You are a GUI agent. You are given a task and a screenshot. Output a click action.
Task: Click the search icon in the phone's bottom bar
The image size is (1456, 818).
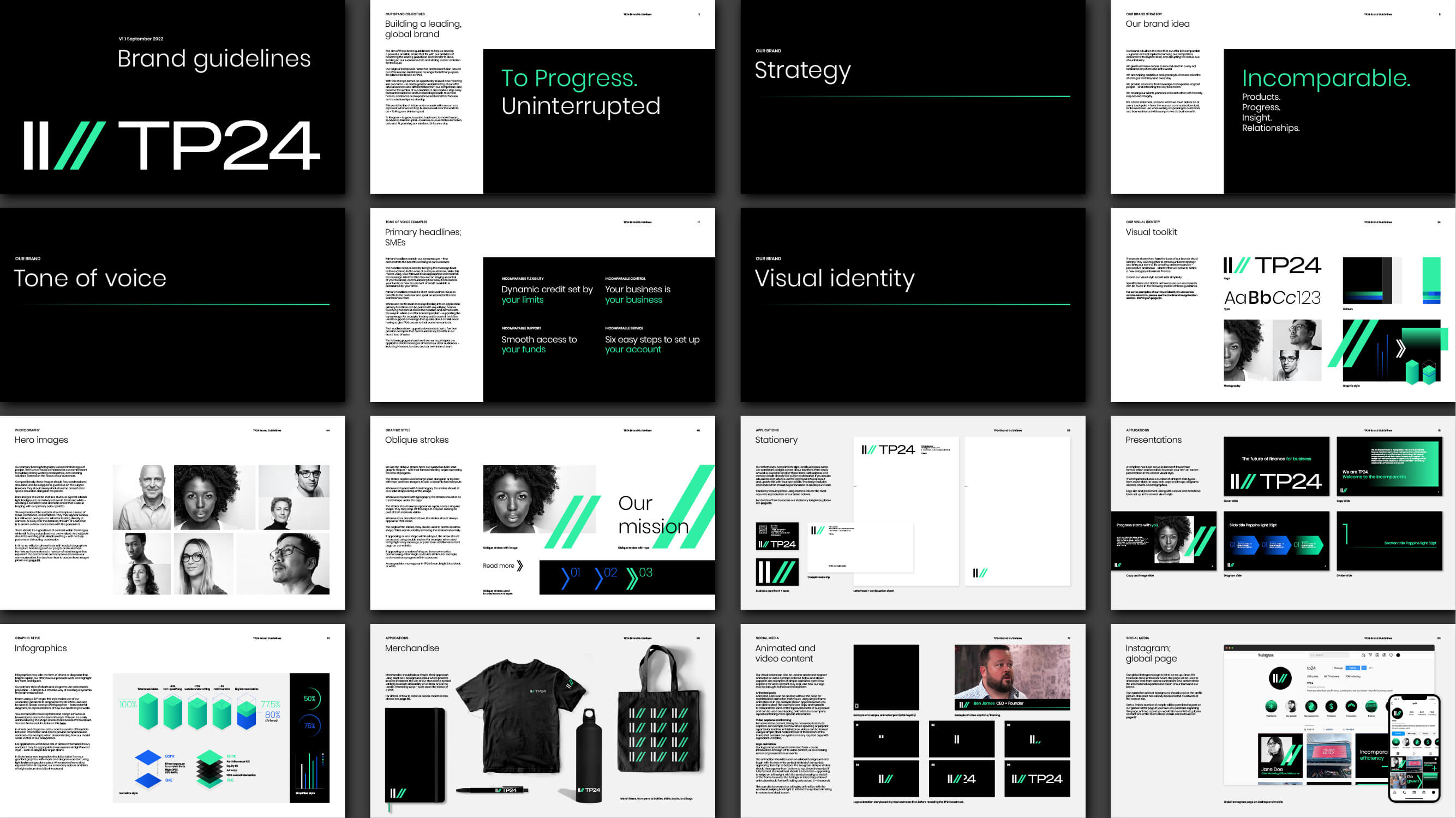tap(1405, 792)
